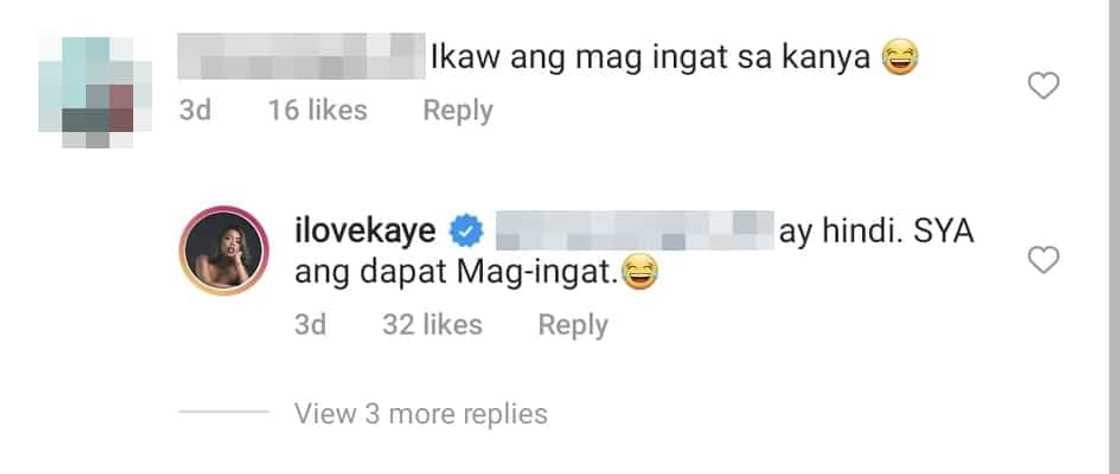The height and width of the screenshot is (474, 1120).
Task: Click the laughing emoji after "sa kanya"
Action: (x=899, y=57)
